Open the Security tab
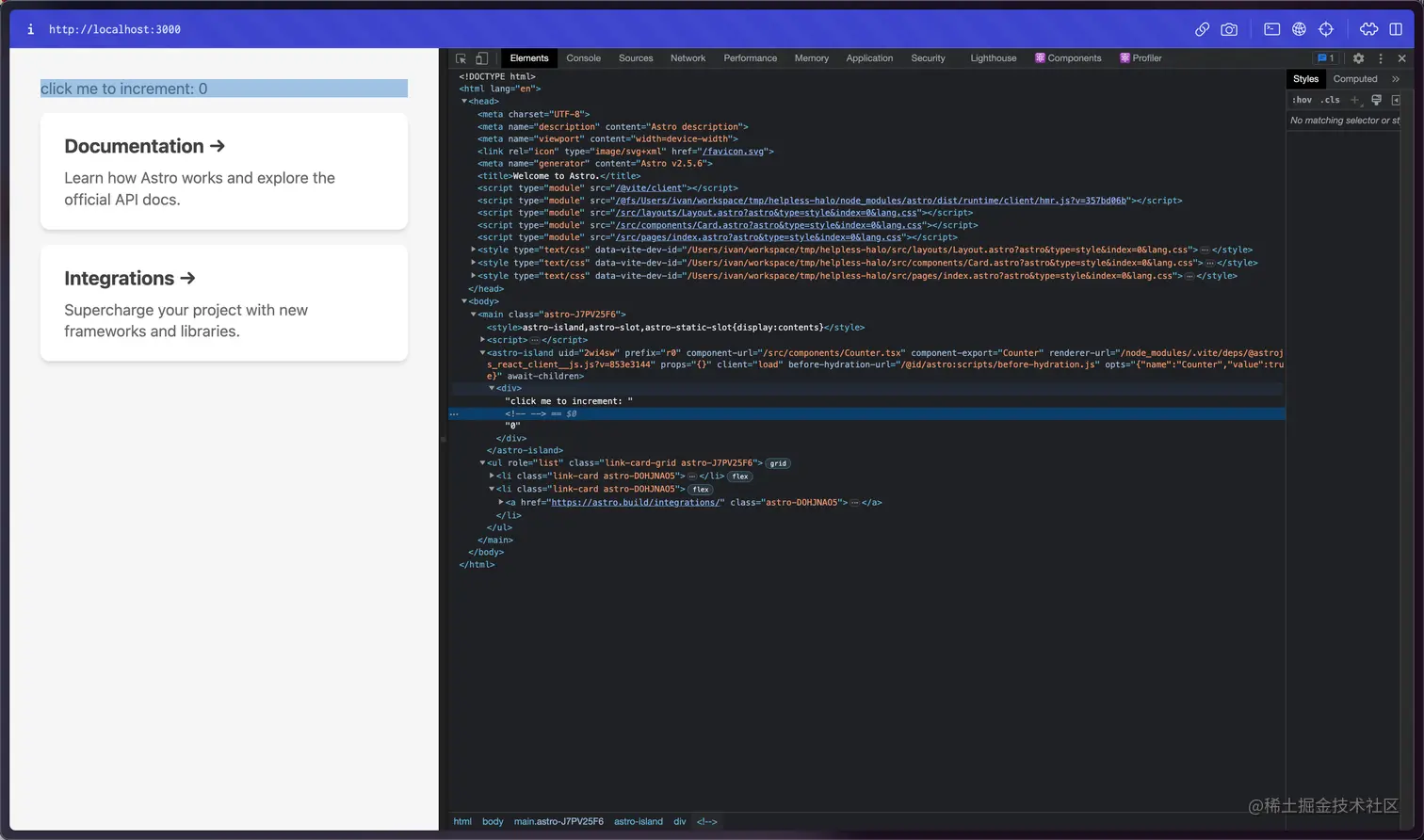 928,58
